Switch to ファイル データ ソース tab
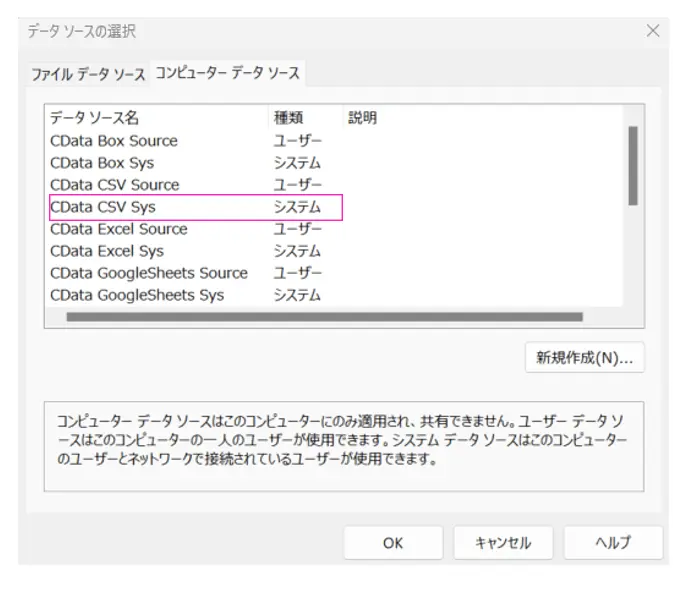688x589 pixels. coord(88,74)
